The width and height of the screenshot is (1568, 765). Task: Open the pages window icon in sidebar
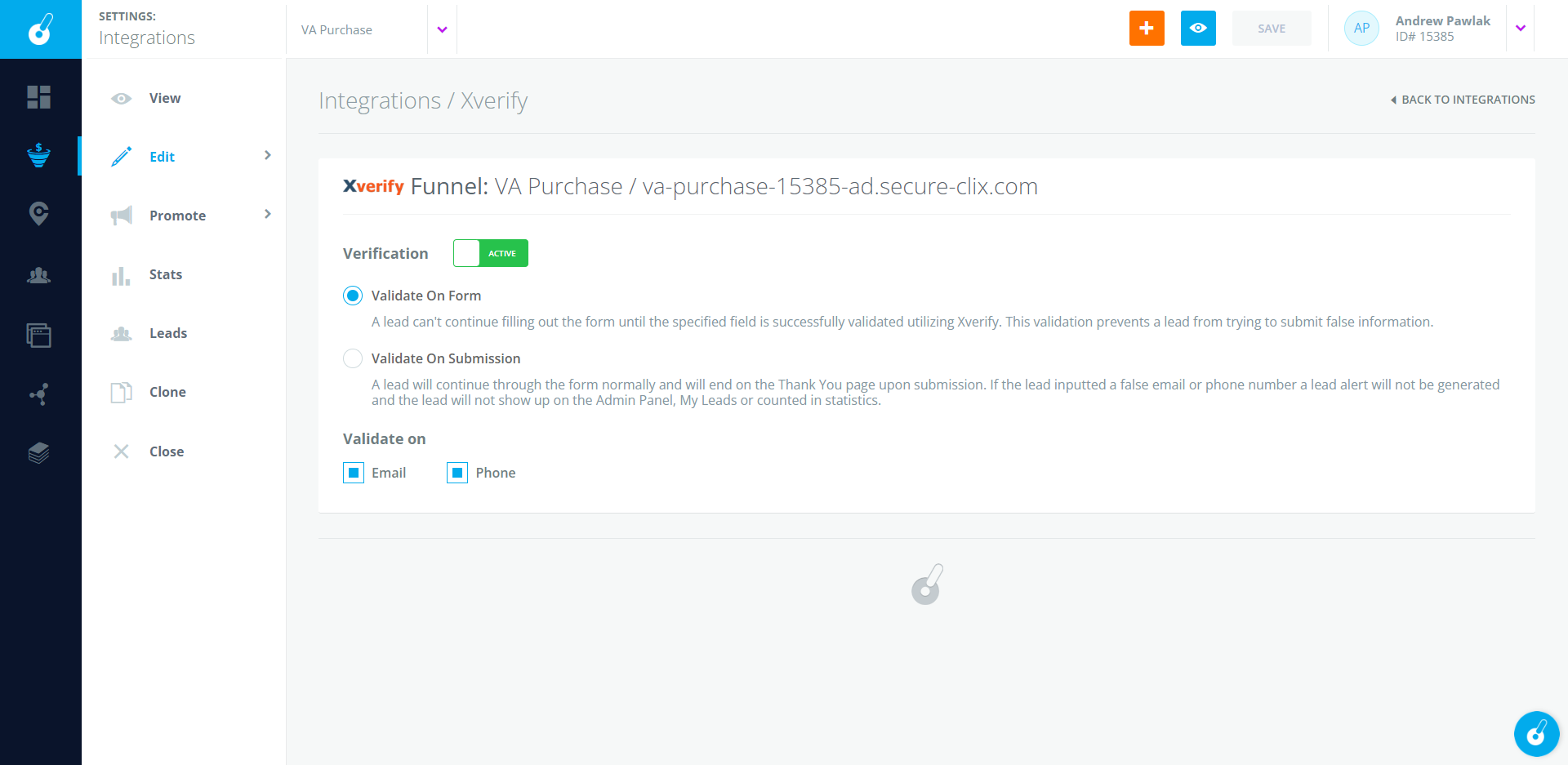click(x=38, y=335)
